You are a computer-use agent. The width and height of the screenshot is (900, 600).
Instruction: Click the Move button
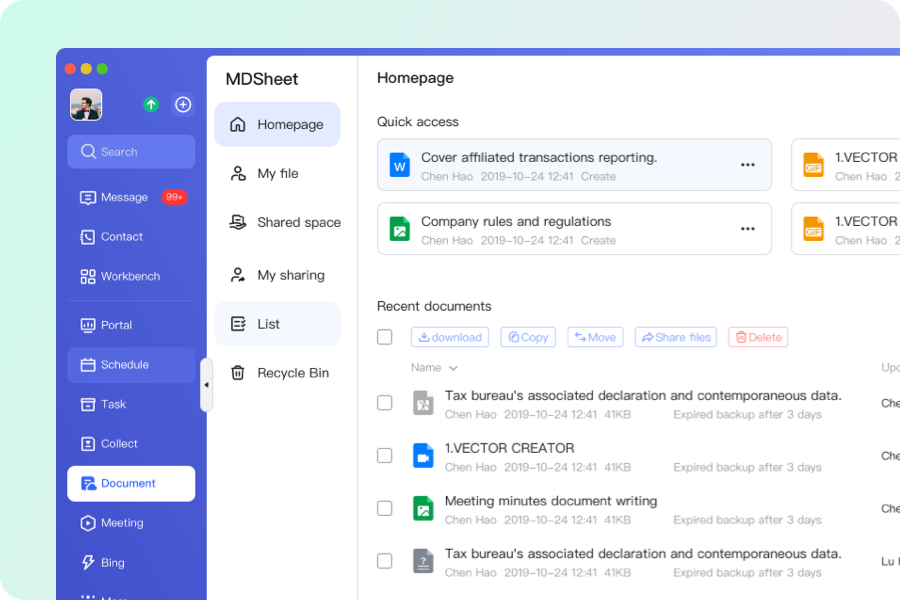(595, 337)
